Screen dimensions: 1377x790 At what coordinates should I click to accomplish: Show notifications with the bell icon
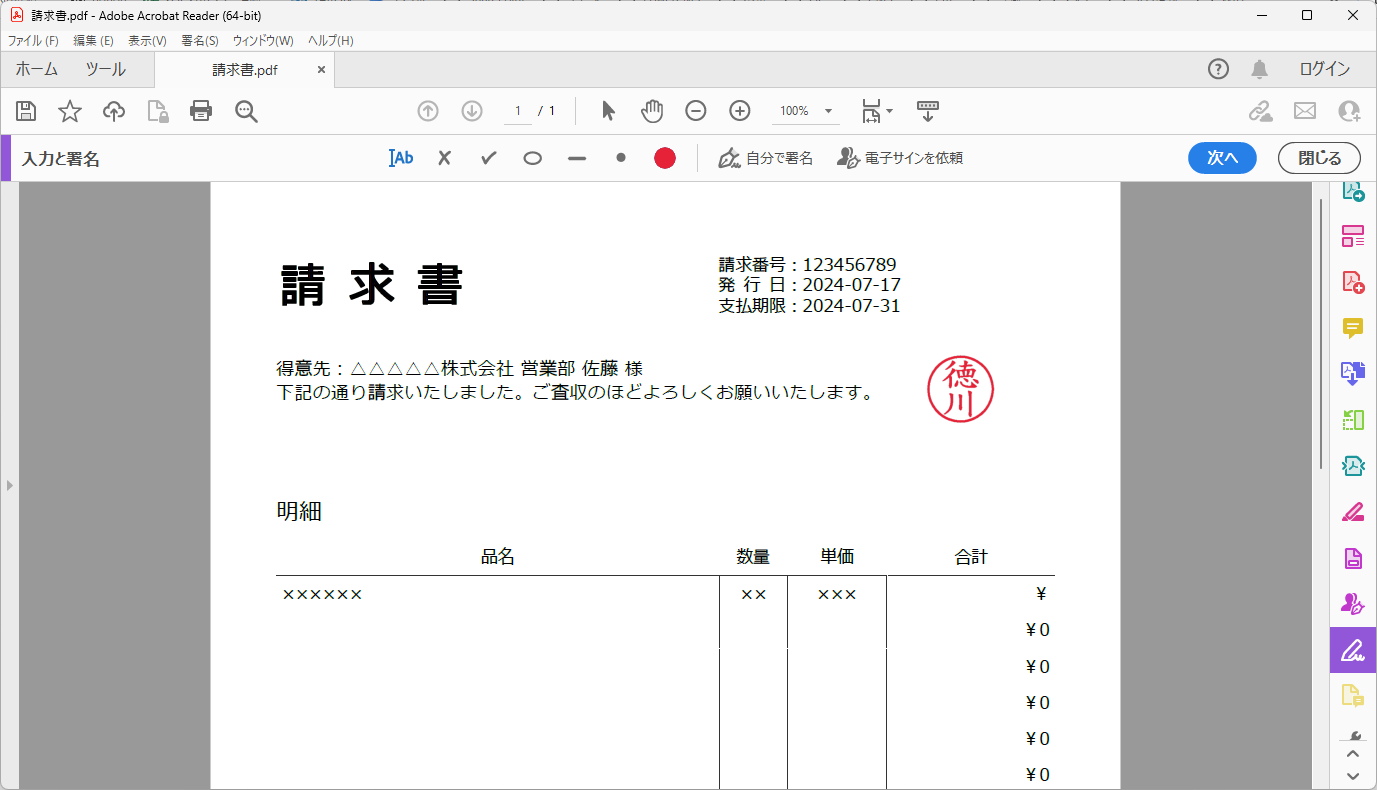point(1260,69)
